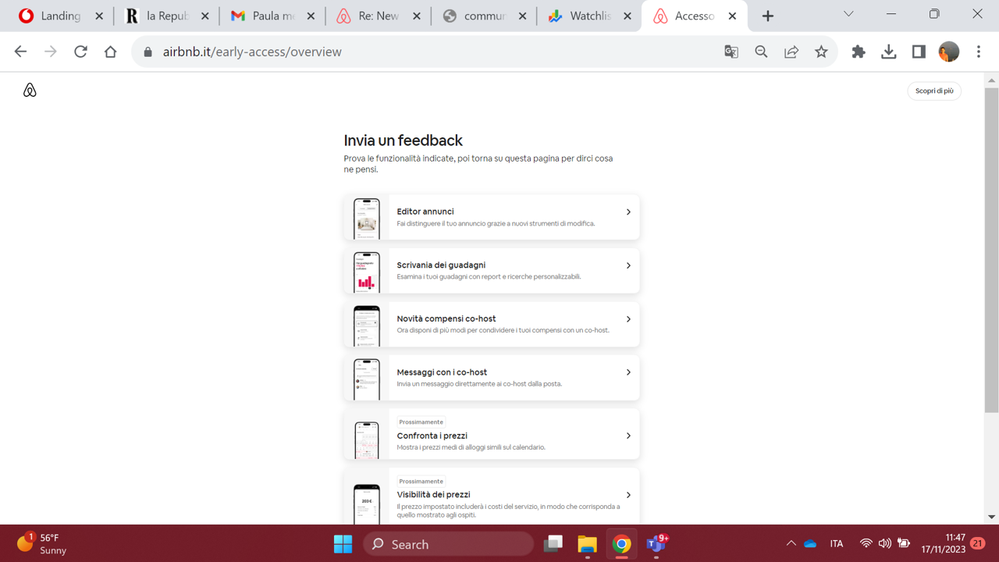The width and height of the screenshot is (999, 562).
Task: Click the share page icon
Action: [x=791, y=52]
